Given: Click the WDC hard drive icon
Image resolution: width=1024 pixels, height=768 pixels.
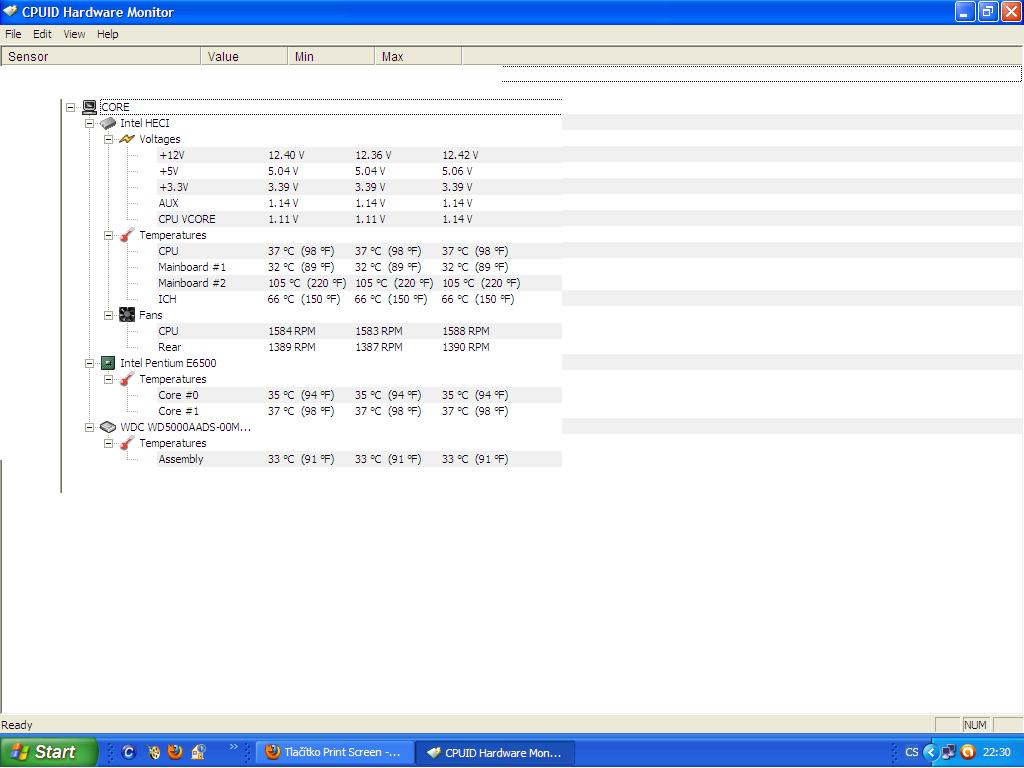Looking at the screenshot, I should (108, 427).
